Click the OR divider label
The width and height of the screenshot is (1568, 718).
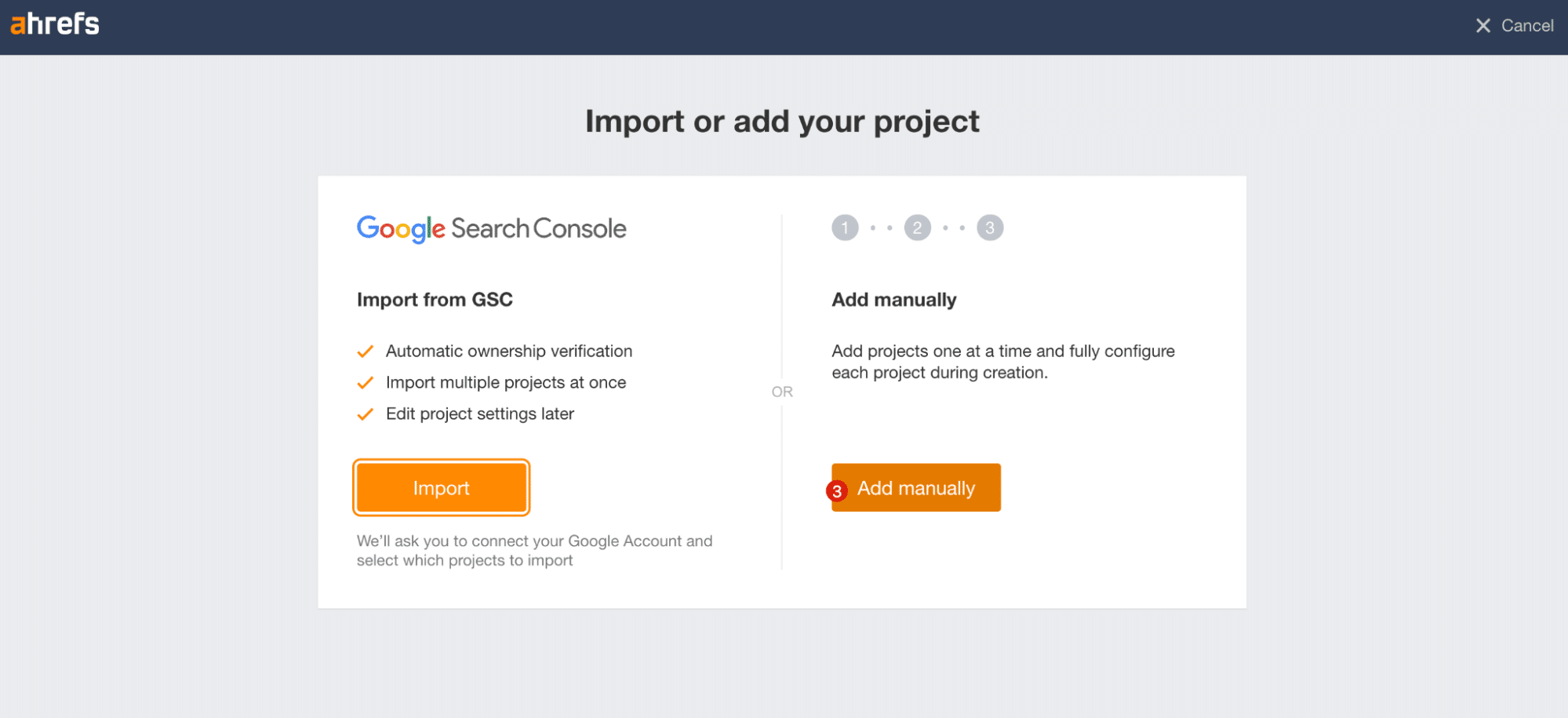(782, 392)
